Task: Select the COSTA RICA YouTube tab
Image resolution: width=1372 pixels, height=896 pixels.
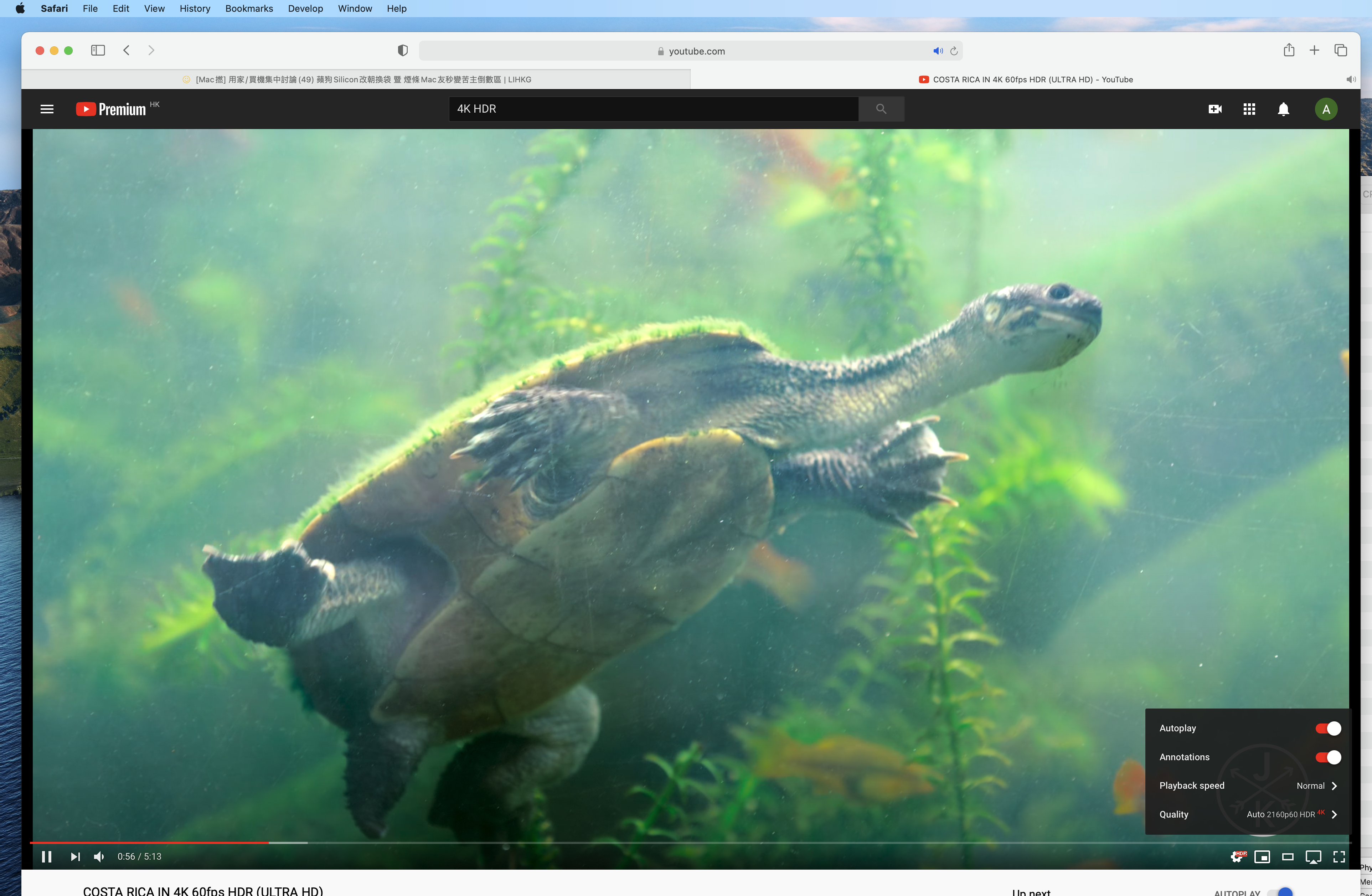Action: [1025, 79]
